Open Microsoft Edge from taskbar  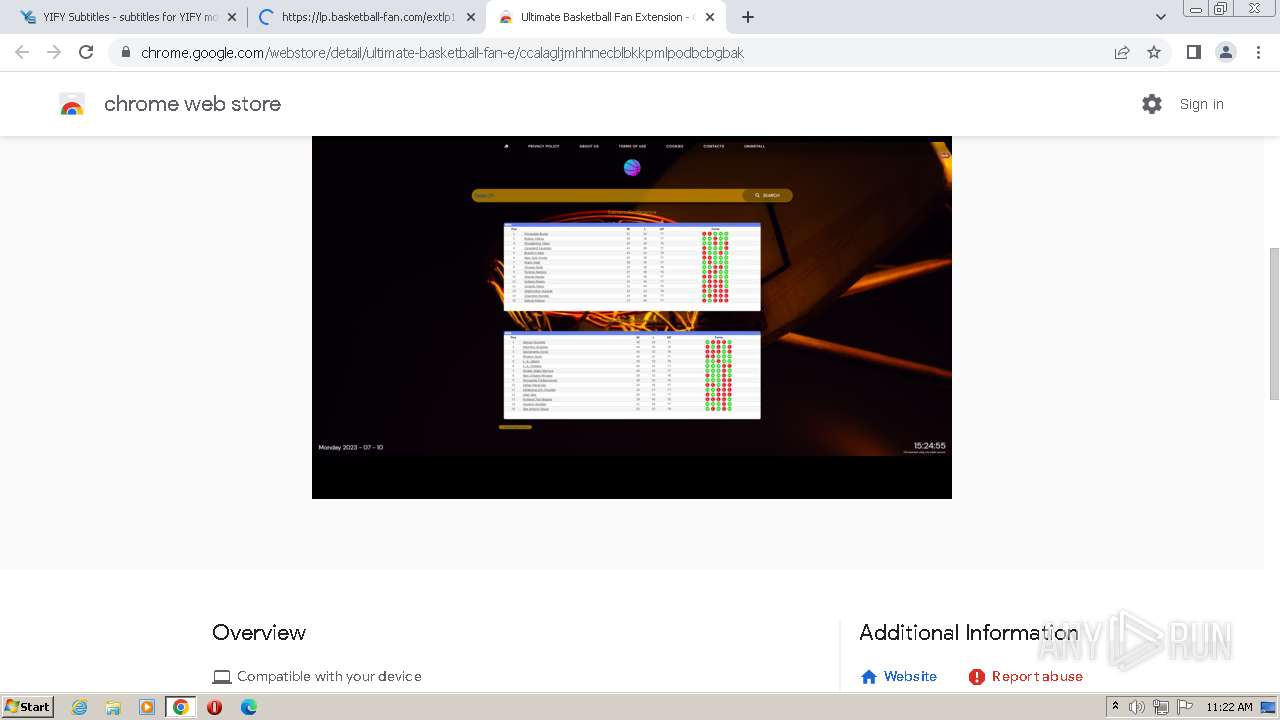pos(248,707)
